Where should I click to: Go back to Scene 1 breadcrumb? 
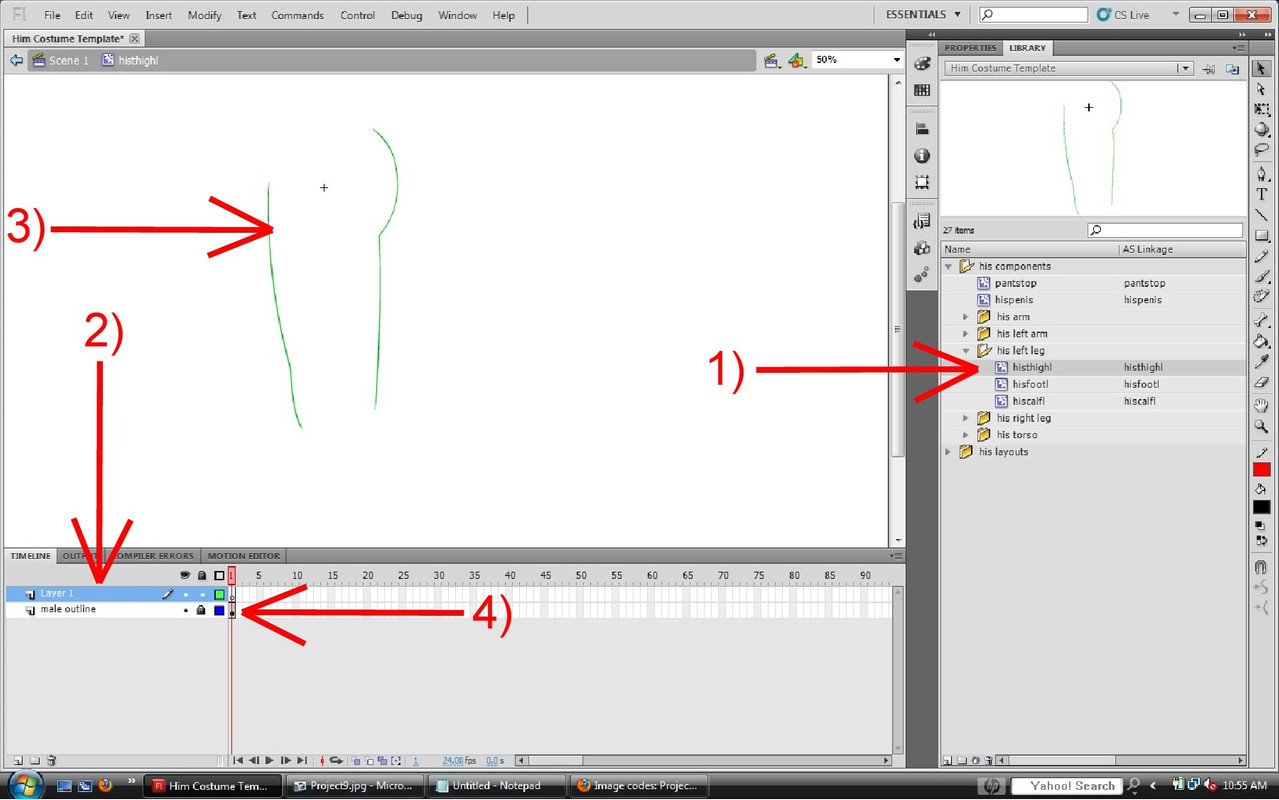pos(68,60)
